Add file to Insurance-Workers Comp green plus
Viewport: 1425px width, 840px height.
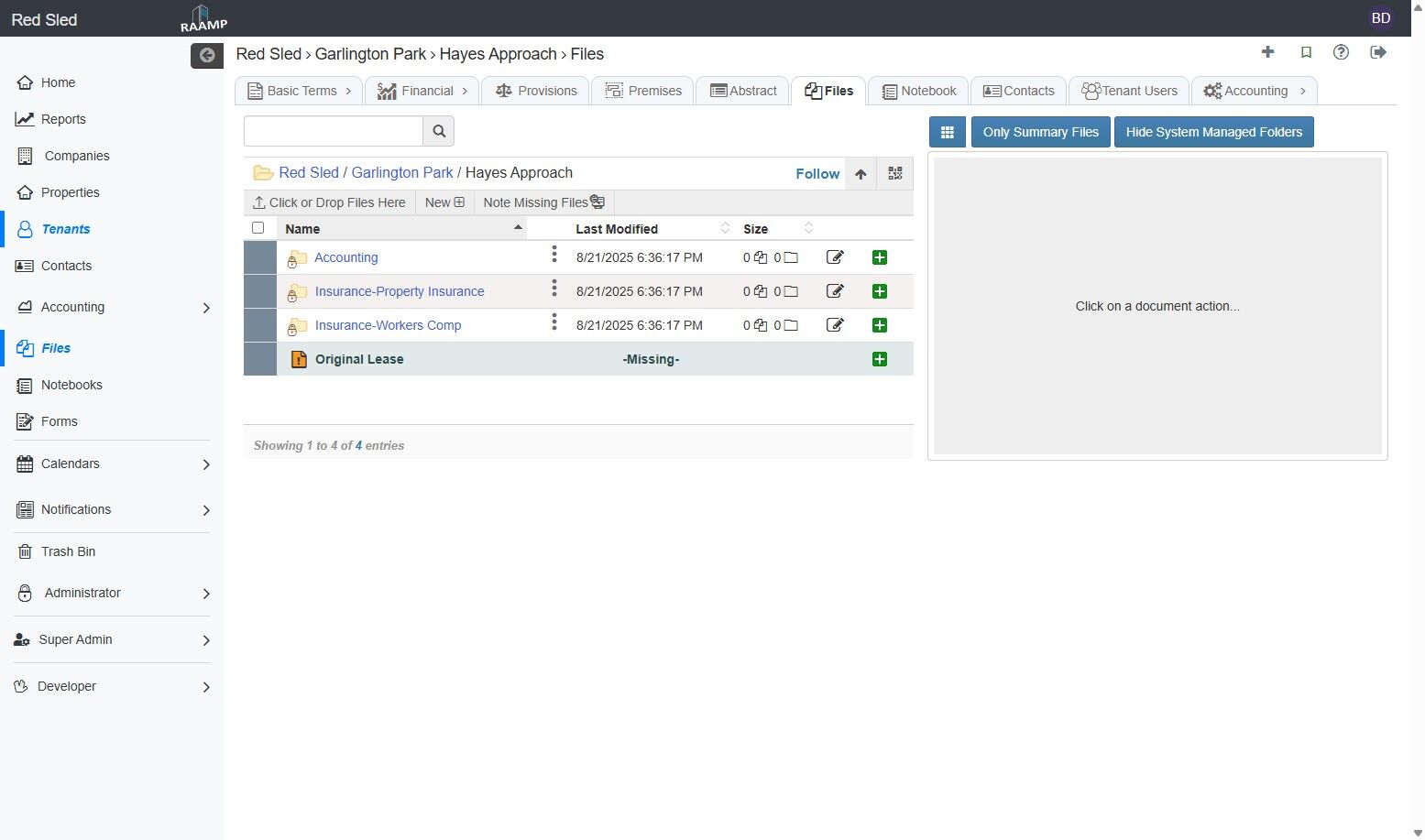880,325
